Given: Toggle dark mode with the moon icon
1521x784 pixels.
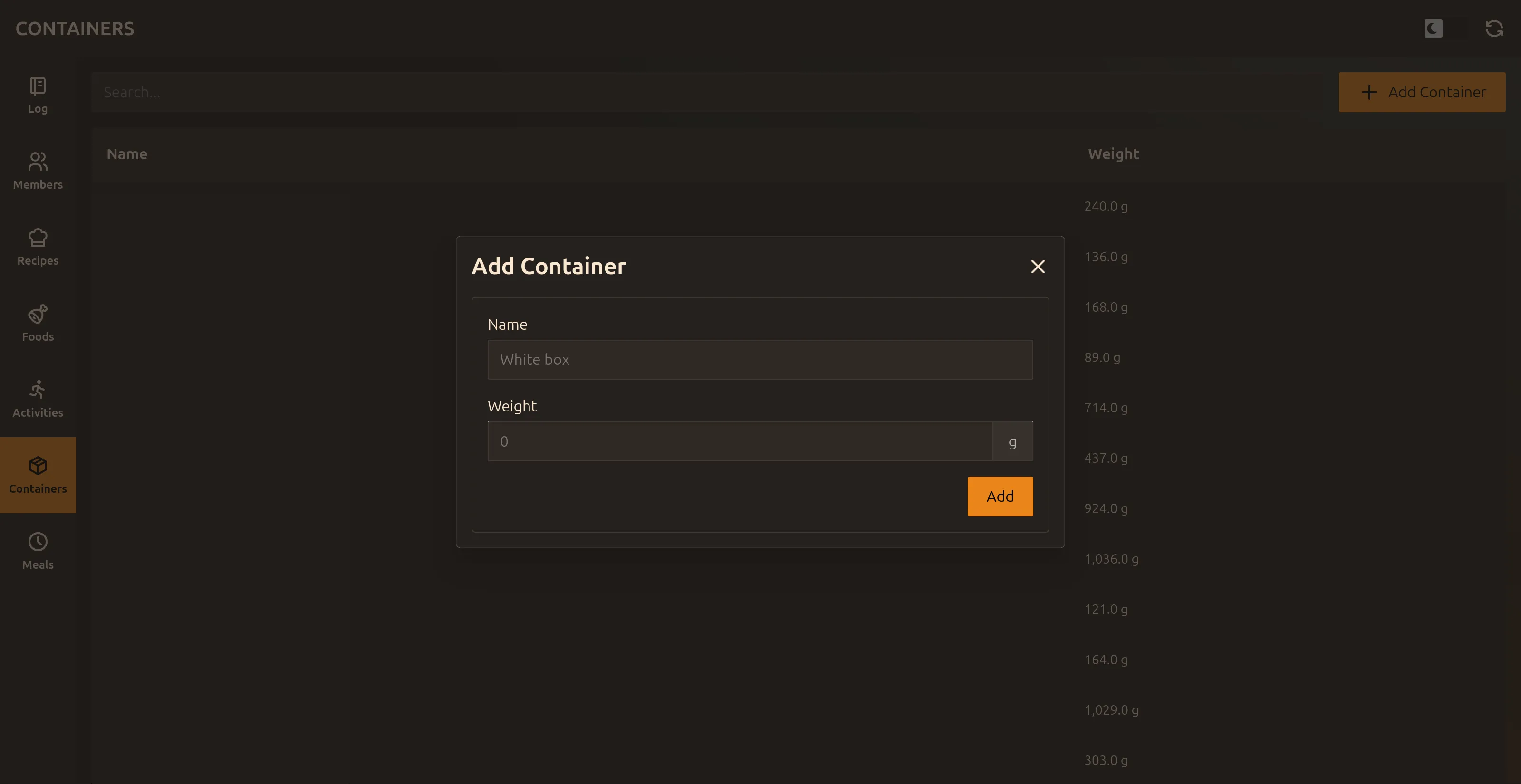Looking at the screenshot, I should coord(1433,28).
